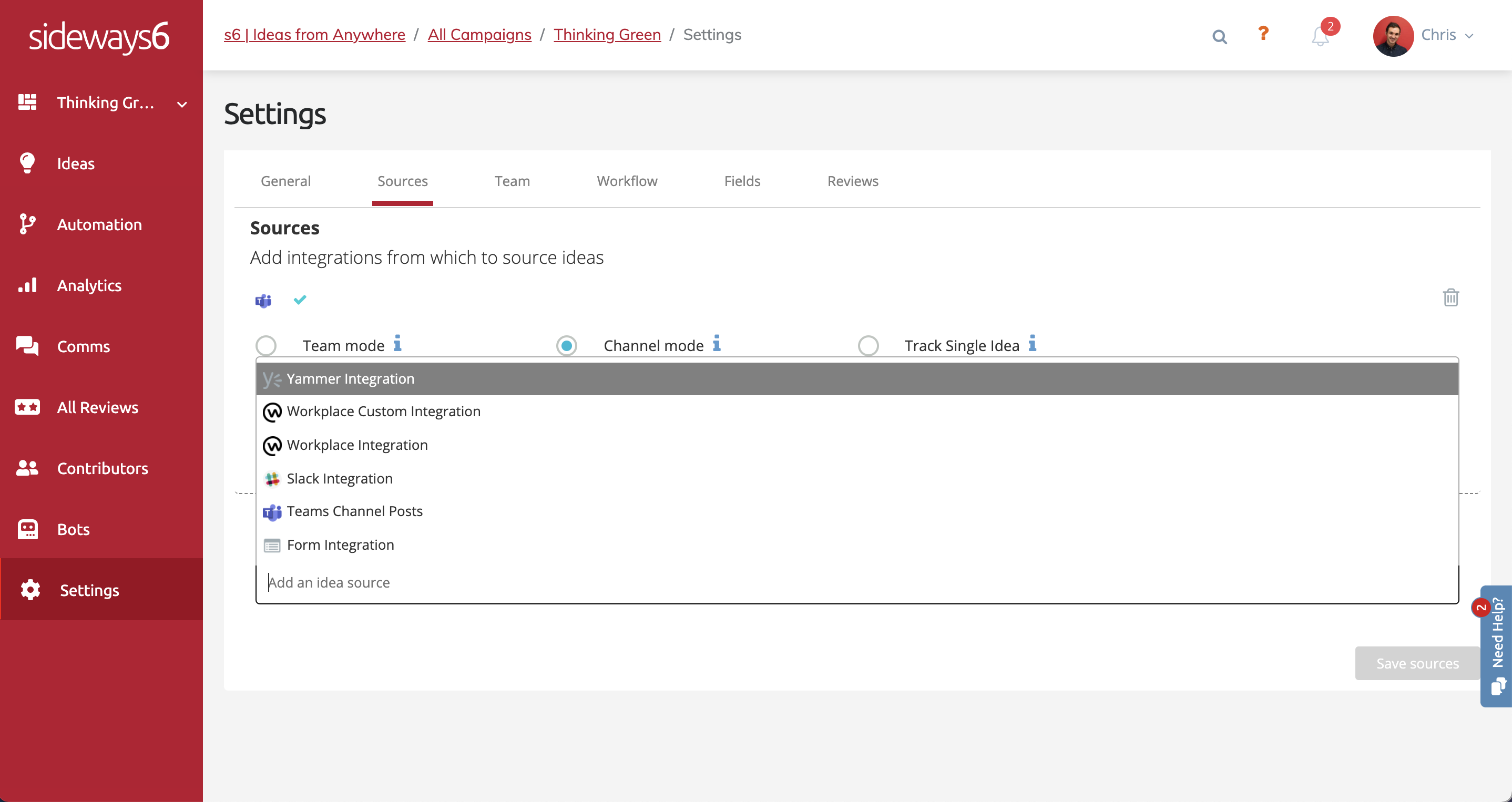Delete the Teams source with trash icon

pos(1450,297)
